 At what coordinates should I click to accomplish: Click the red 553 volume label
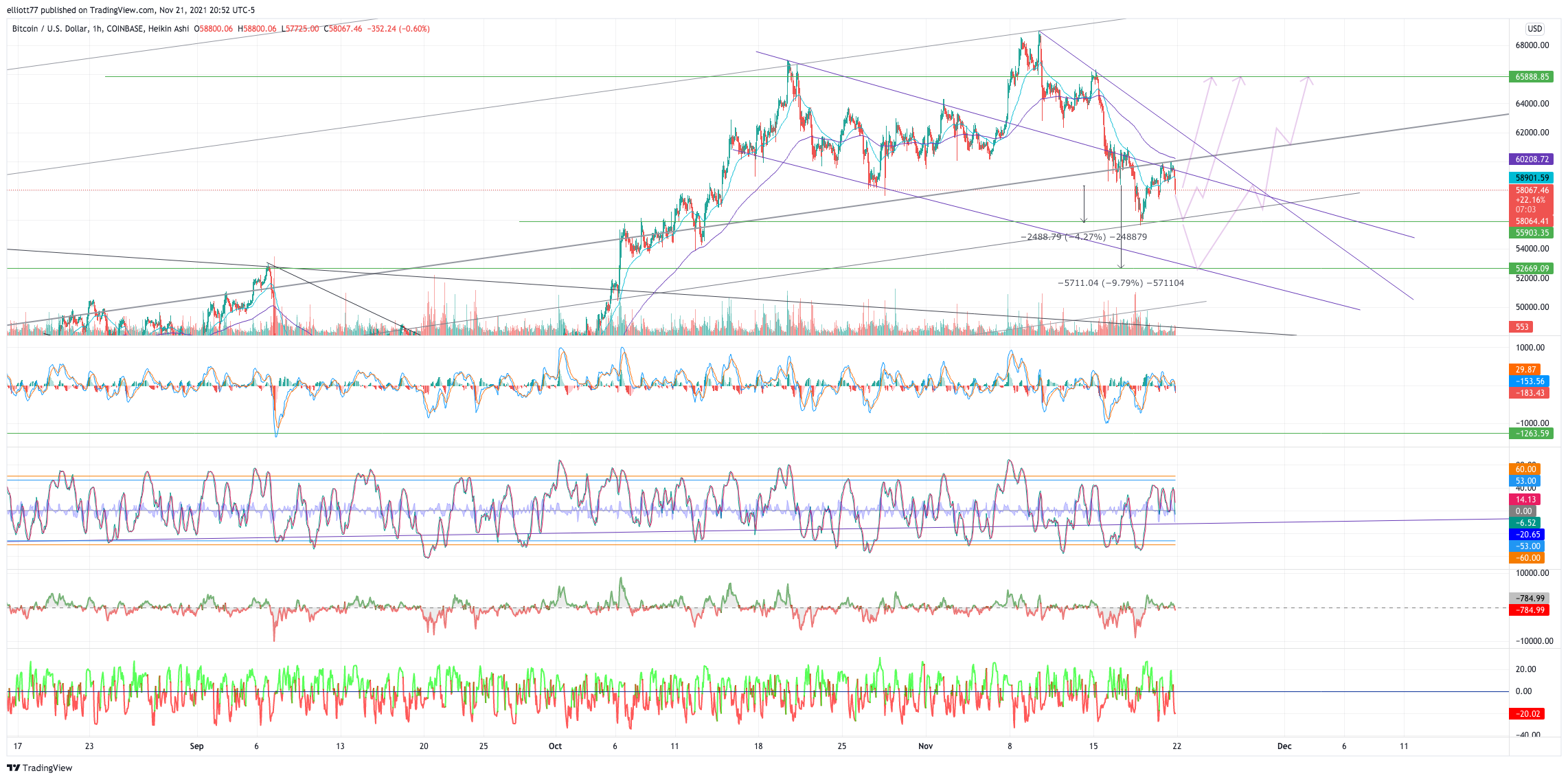1521,327
